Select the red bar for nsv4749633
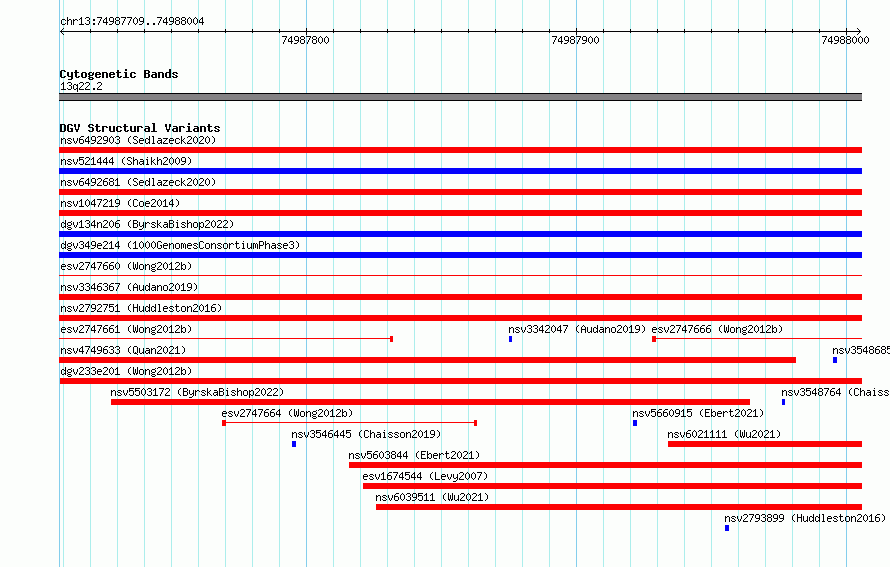This screenshot has height=567, width=890. pyautogui.click(x=427, y=360)
